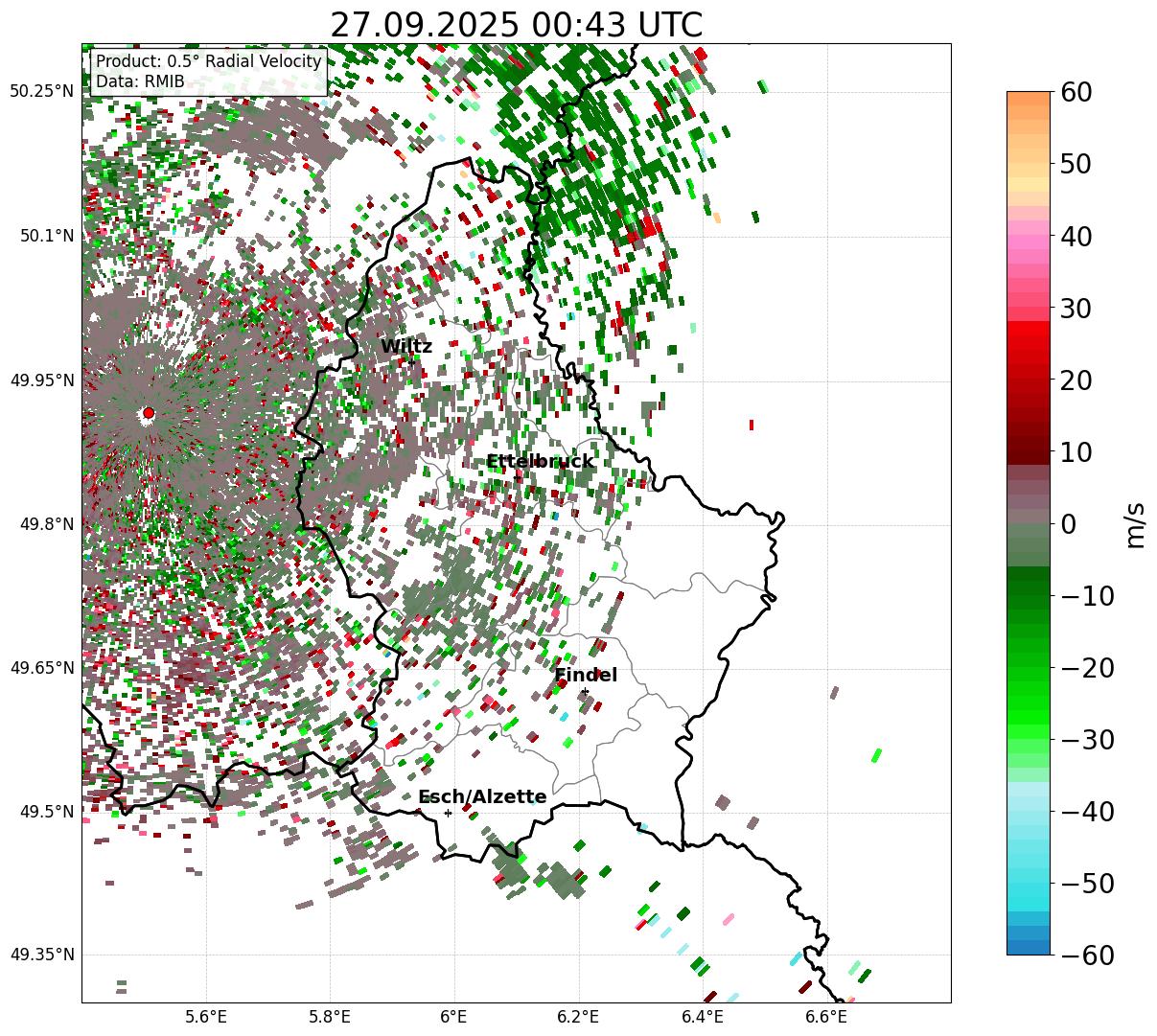Screen dimensions: 1157x1036
Task: Click the colorbar −30 tick label
Action: coord(1087,740)
